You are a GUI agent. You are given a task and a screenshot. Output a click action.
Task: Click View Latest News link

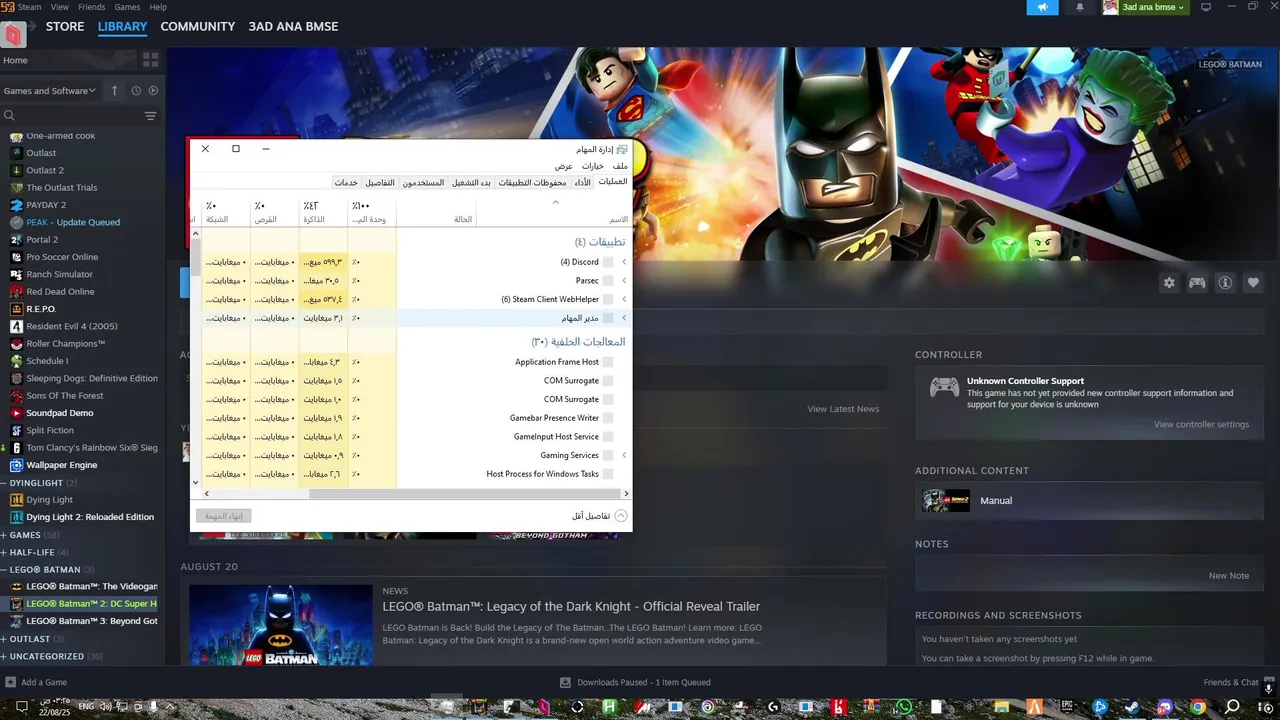843,409
